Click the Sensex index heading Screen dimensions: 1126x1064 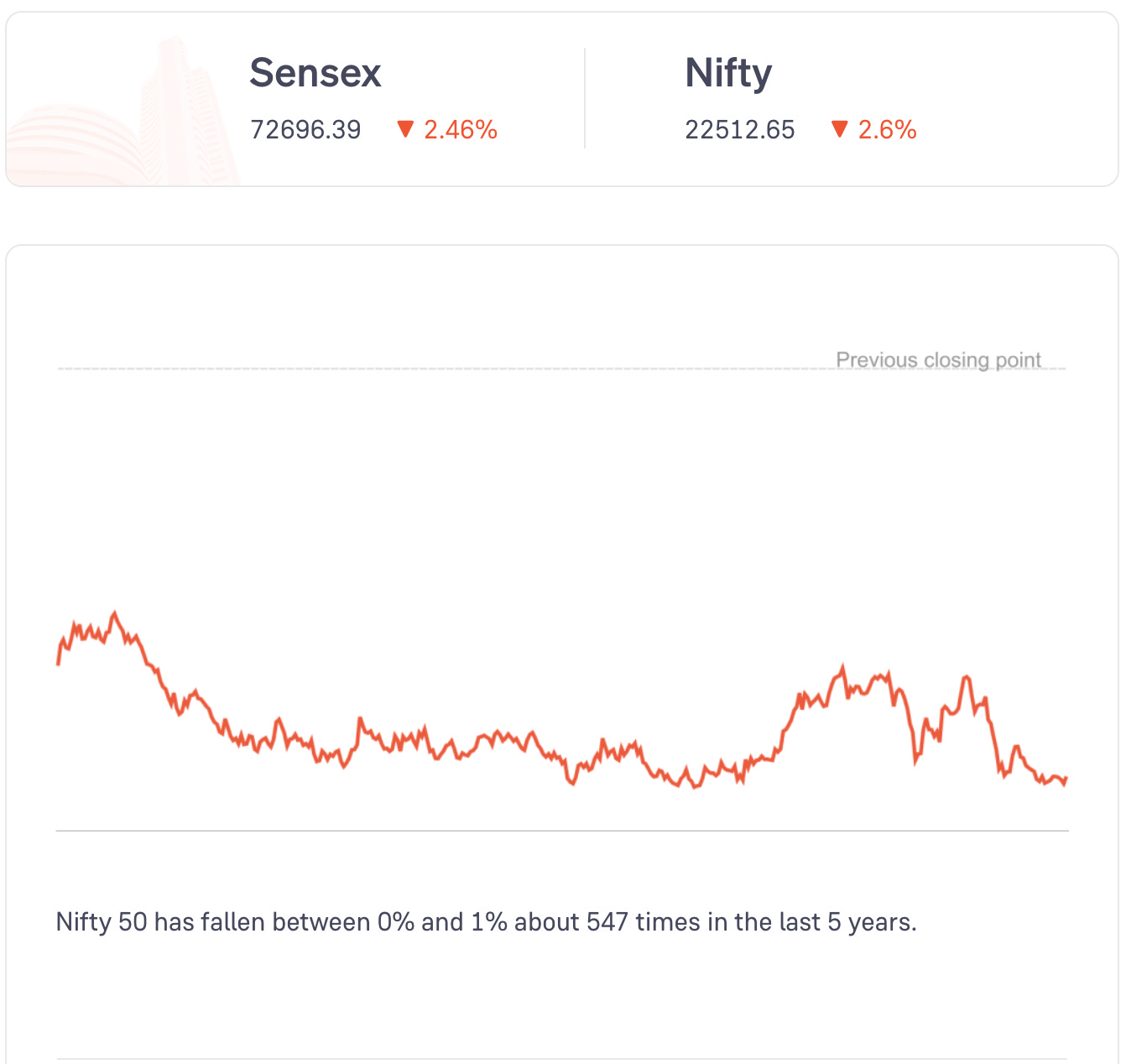pyautogui.click(x=315, y=73)
